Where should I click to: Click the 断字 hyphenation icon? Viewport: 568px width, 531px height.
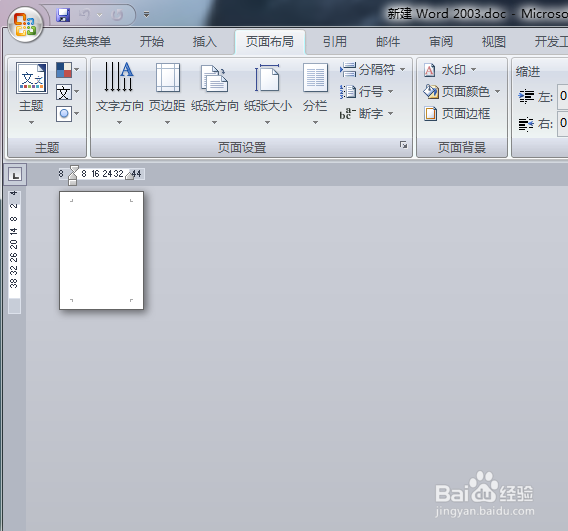pyautogui.click(x=348, y=114)
